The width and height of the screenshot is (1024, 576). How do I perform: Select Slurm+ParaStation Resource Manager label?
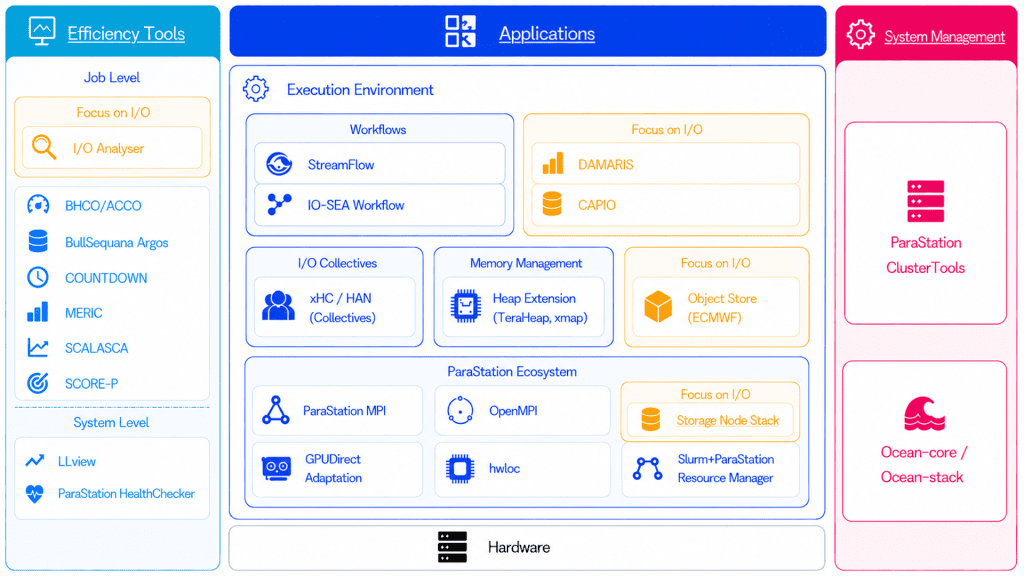726,468
